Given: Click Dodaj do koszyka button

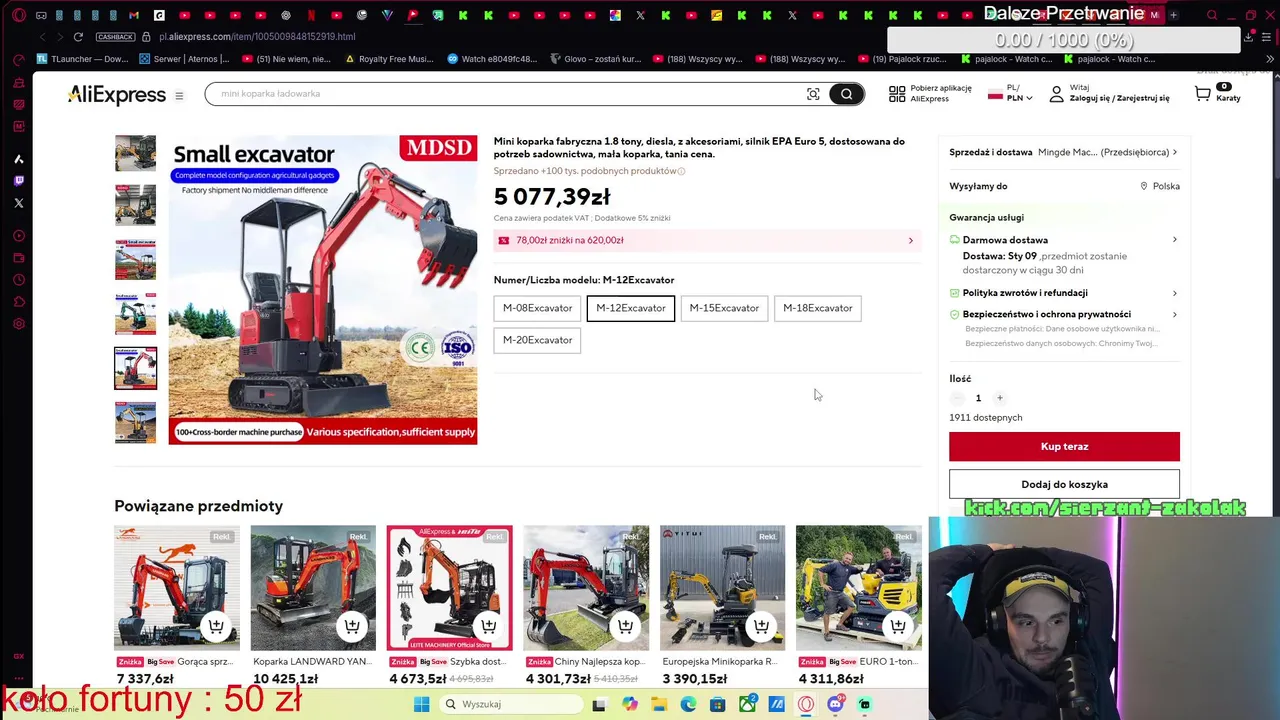Looking at the screenshot, I should click(x=1064, y=484).
